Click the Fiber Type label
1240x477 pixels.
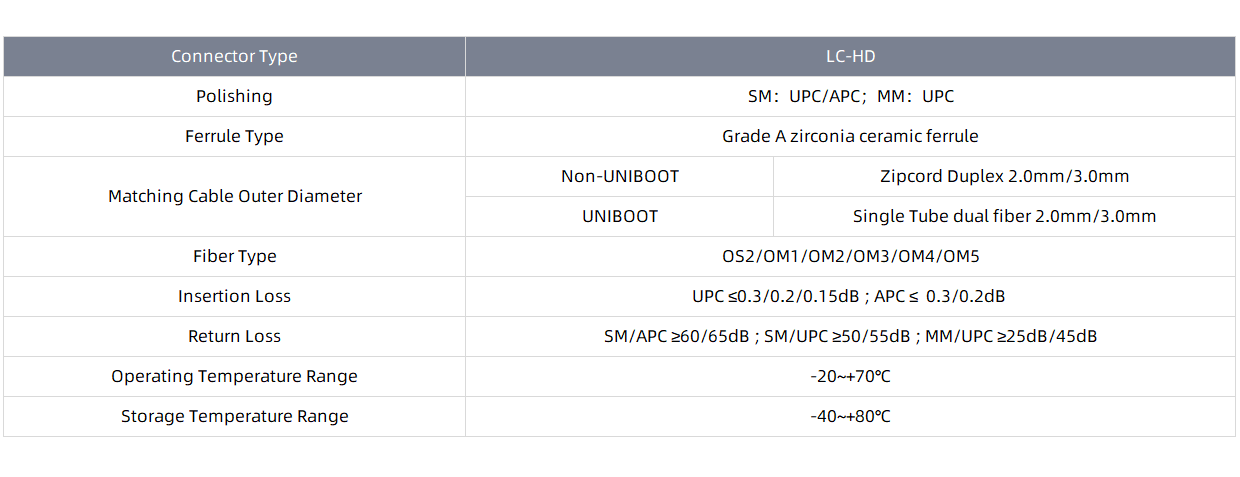tap(234, 256)
